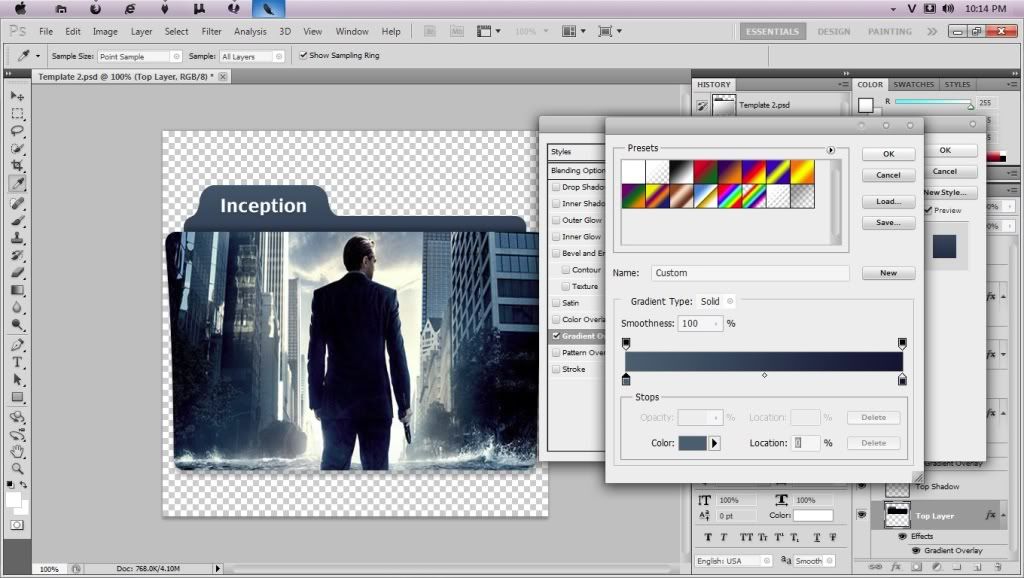This screenshot has height=578, width=1024.
Task: Switch to the Styles panel tab
Action: 957,84
